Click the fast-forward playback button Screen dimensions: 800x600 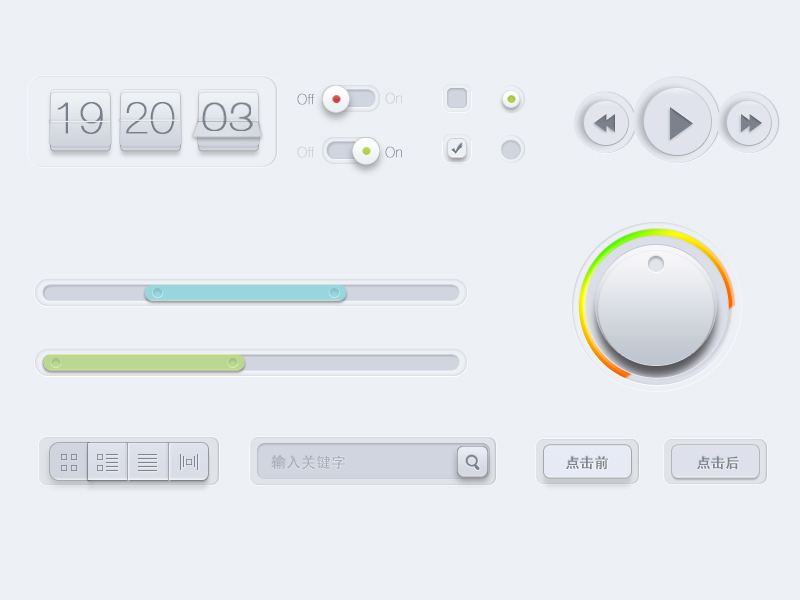749,123
